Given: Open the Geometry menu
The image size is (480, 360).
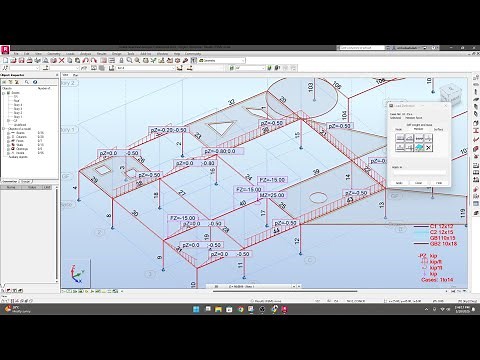Looking at the screenshot, I should 54,54.
